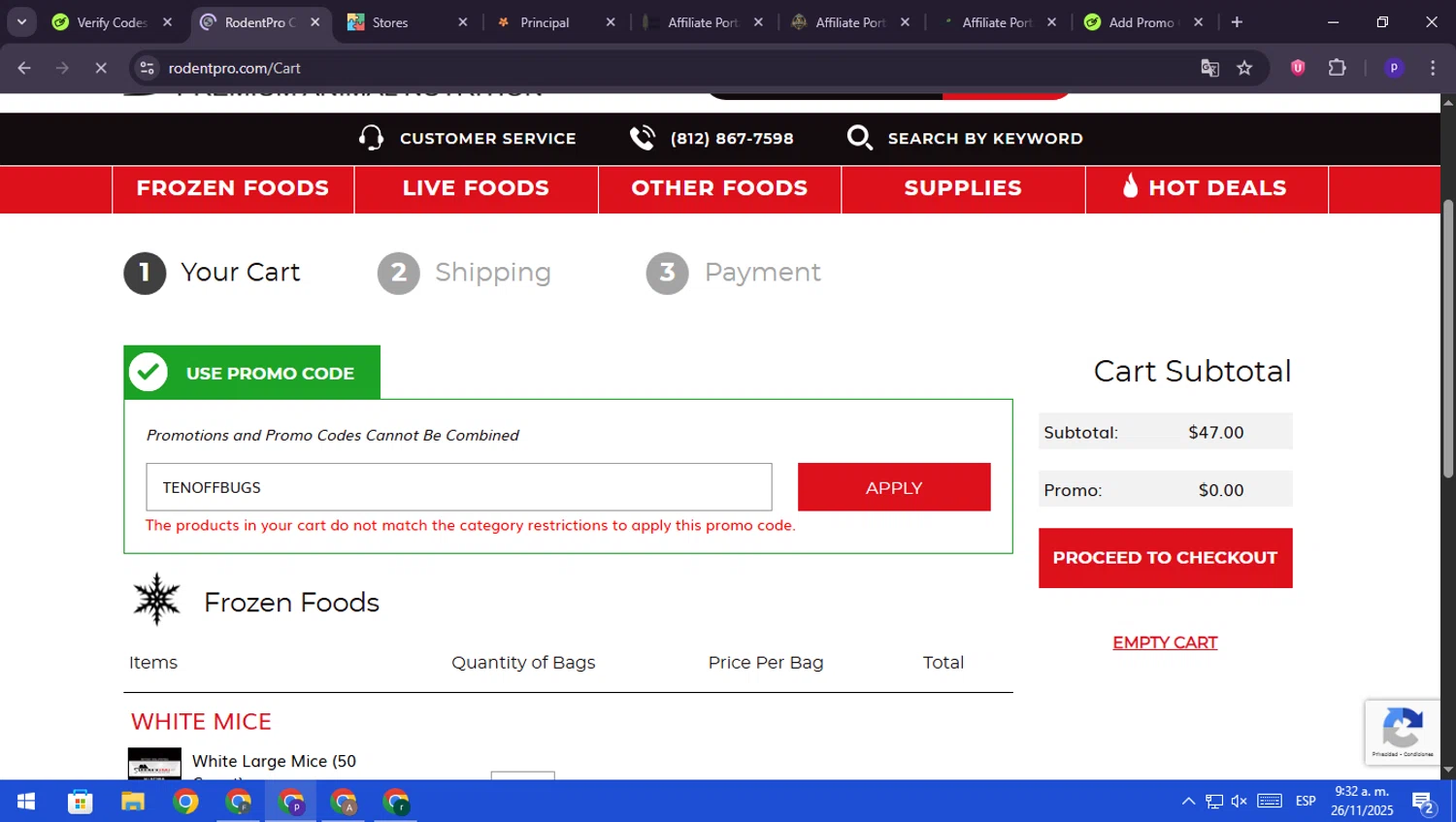
Task: Show hidden system tray icons
Action: click(1188, 802)
